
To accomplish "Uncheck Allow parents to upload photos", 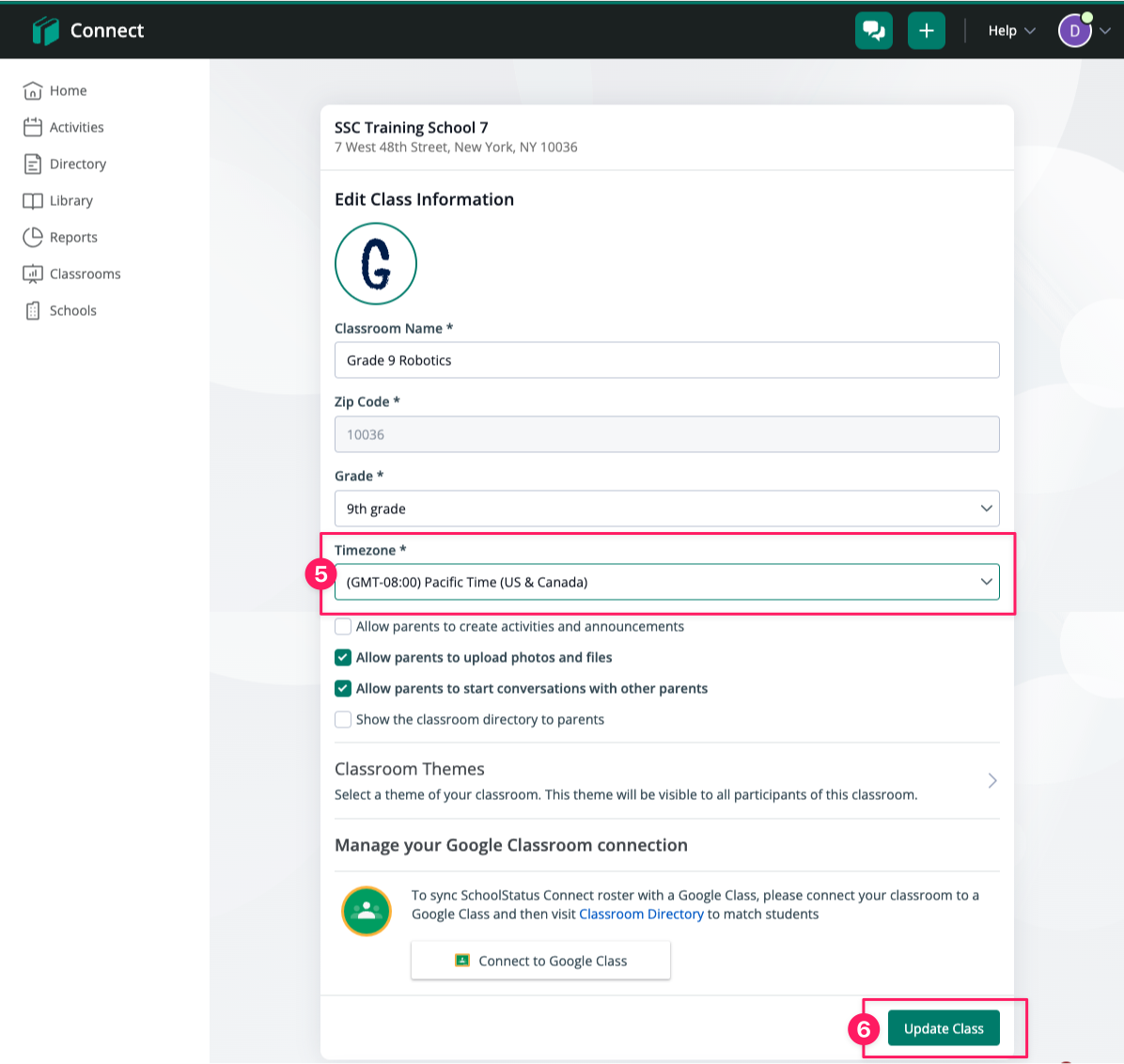I will click(343, 657).
